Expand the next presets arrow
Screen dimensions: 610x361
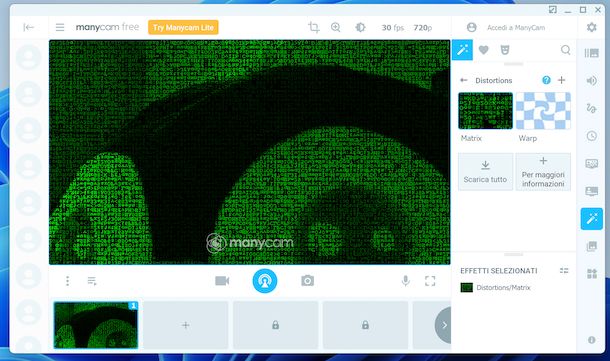[443, 325]
